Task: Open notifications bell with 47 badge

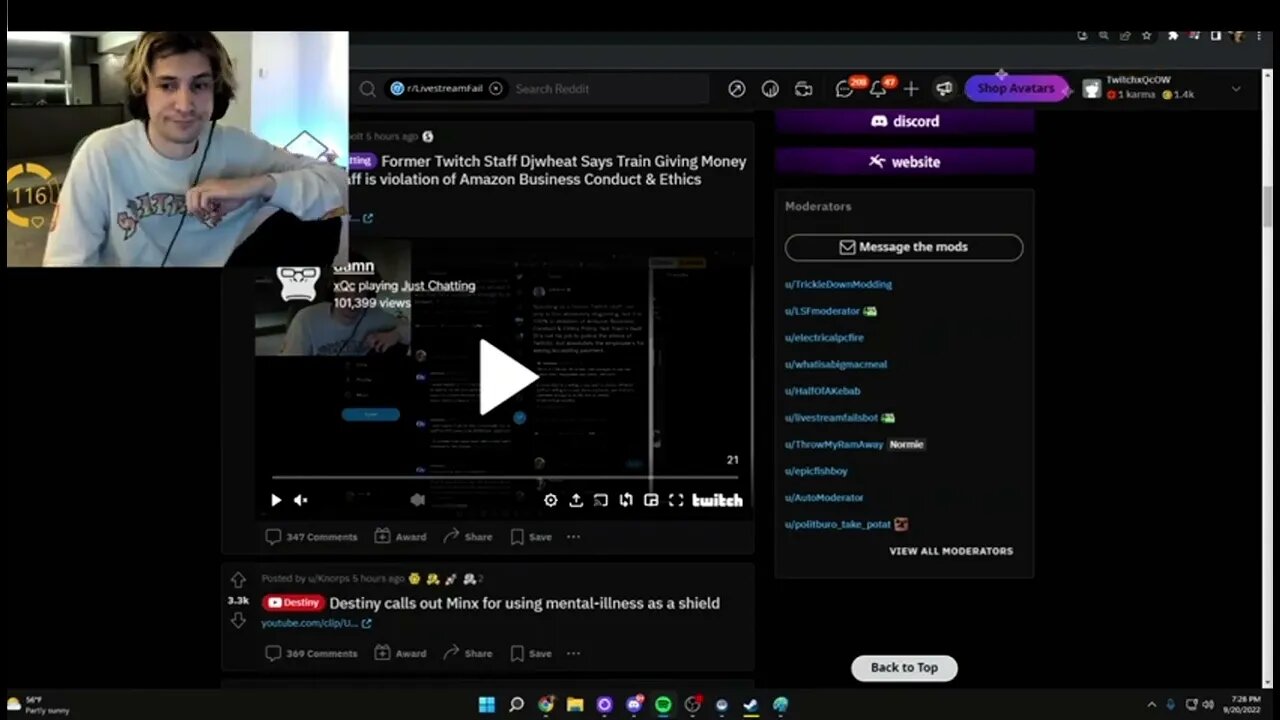Action: pyautogui.click(x=878, y=89)
